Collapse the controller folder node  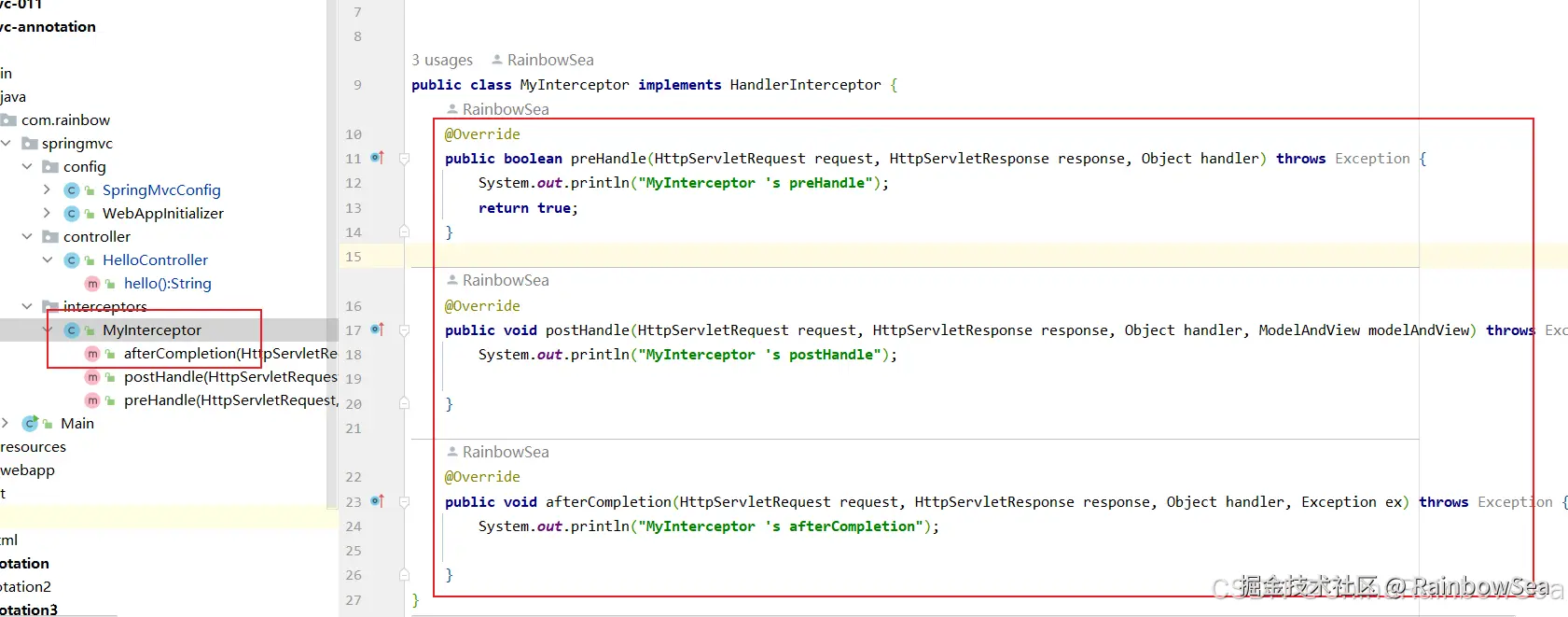point(27,236)
